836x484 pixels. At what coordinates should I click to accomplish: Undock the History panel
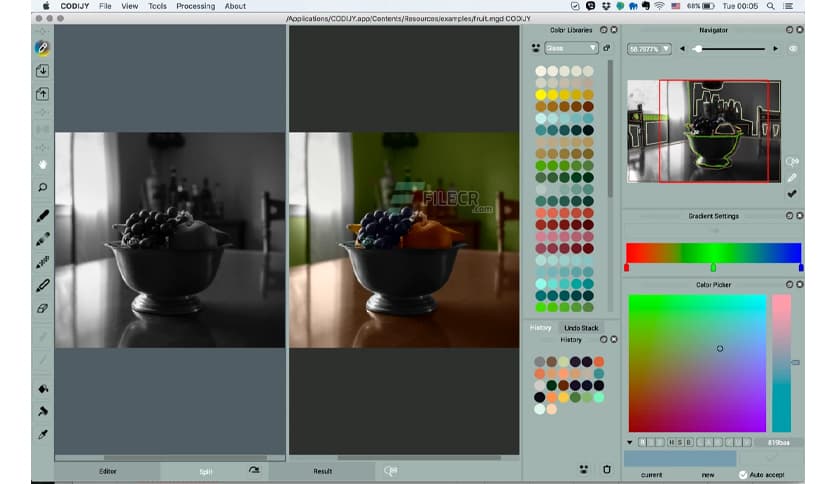tap(604, 339)
